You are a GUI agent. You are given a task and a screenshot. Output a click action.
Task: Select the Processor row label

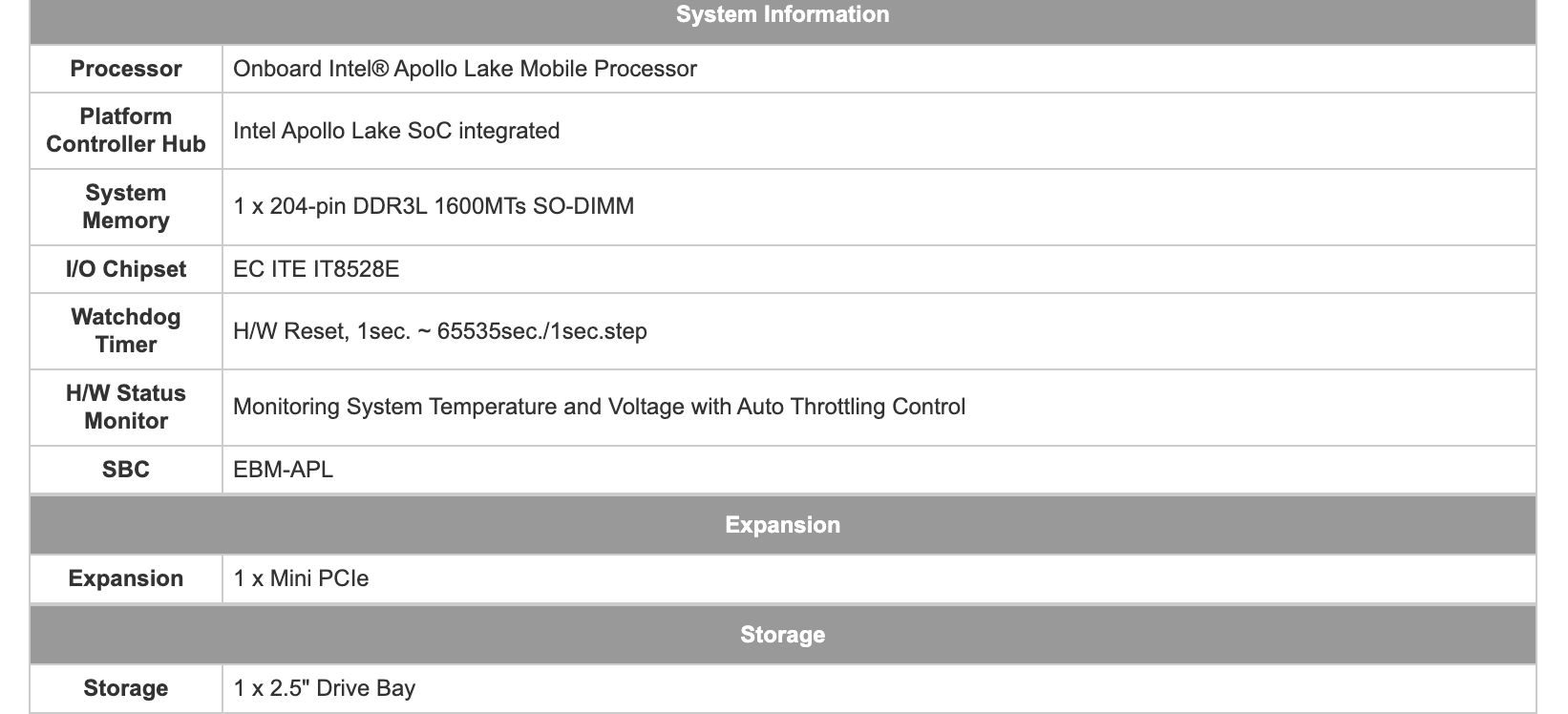126,69
